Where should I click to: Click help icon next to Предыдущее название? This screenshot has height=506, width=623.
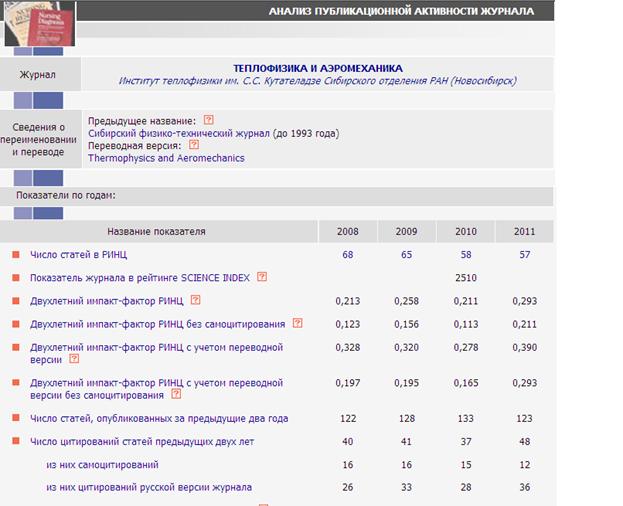pyautogui.click(x=209, y=120)
